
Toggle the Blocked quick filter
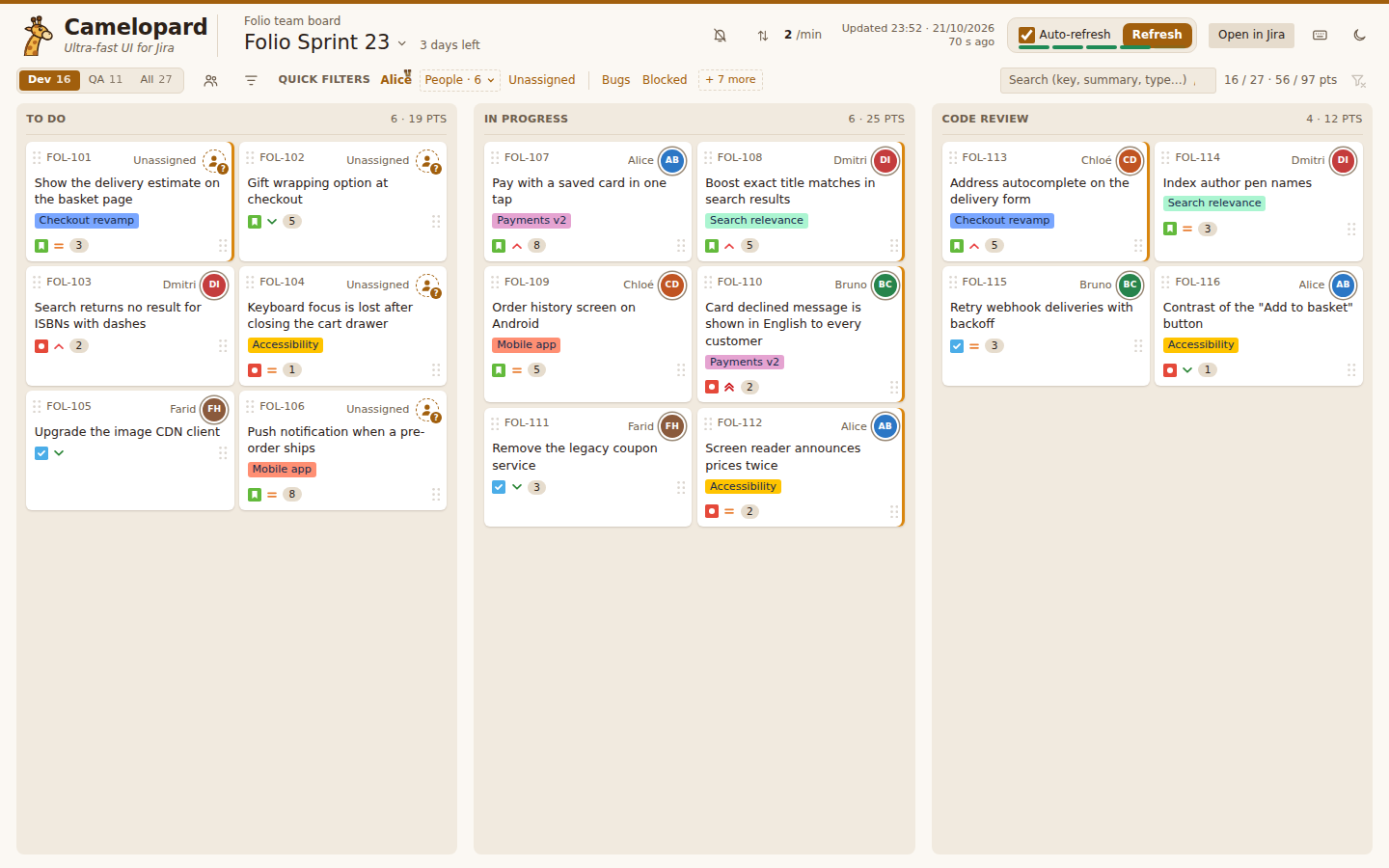(x=665, y=80)
